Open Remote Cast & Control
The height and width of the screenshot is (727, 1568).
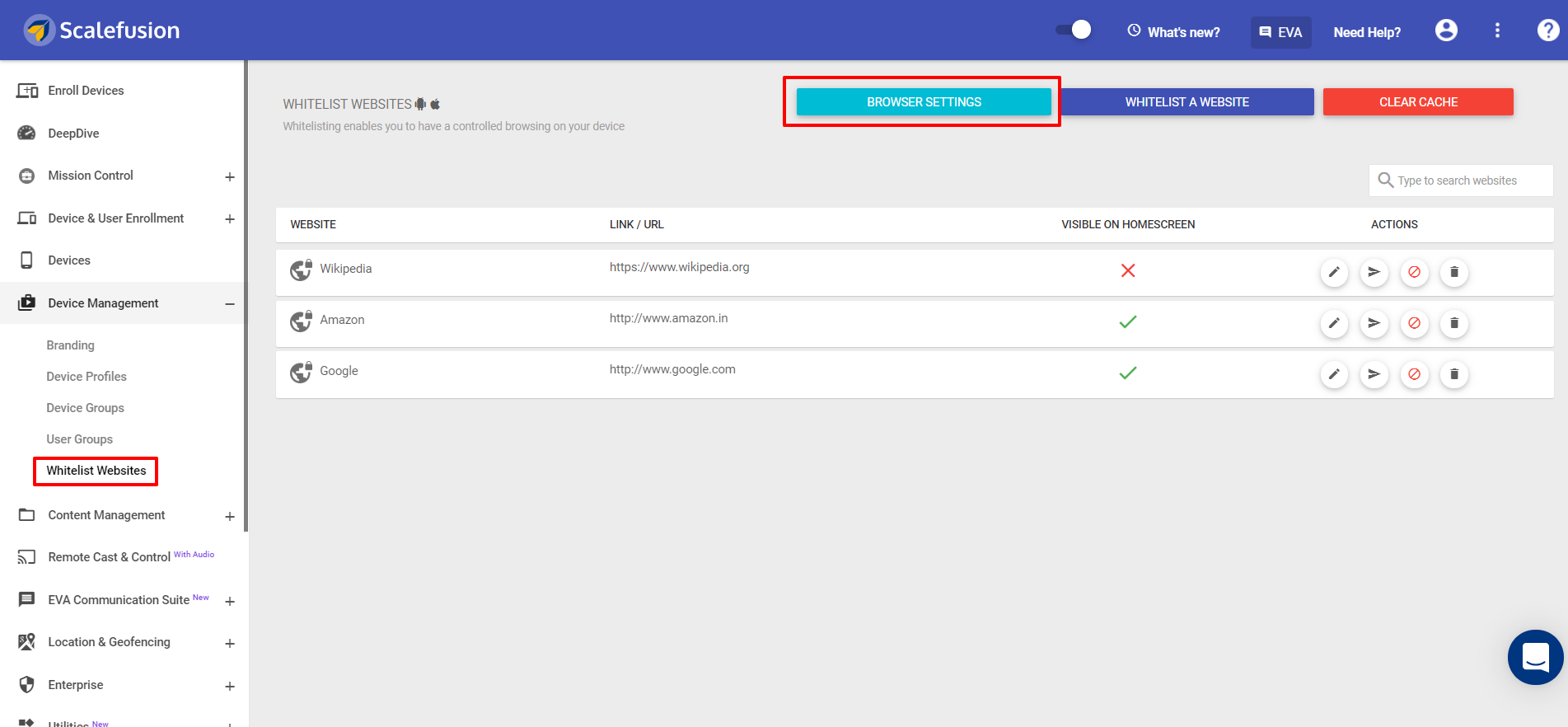click(109, 557)
